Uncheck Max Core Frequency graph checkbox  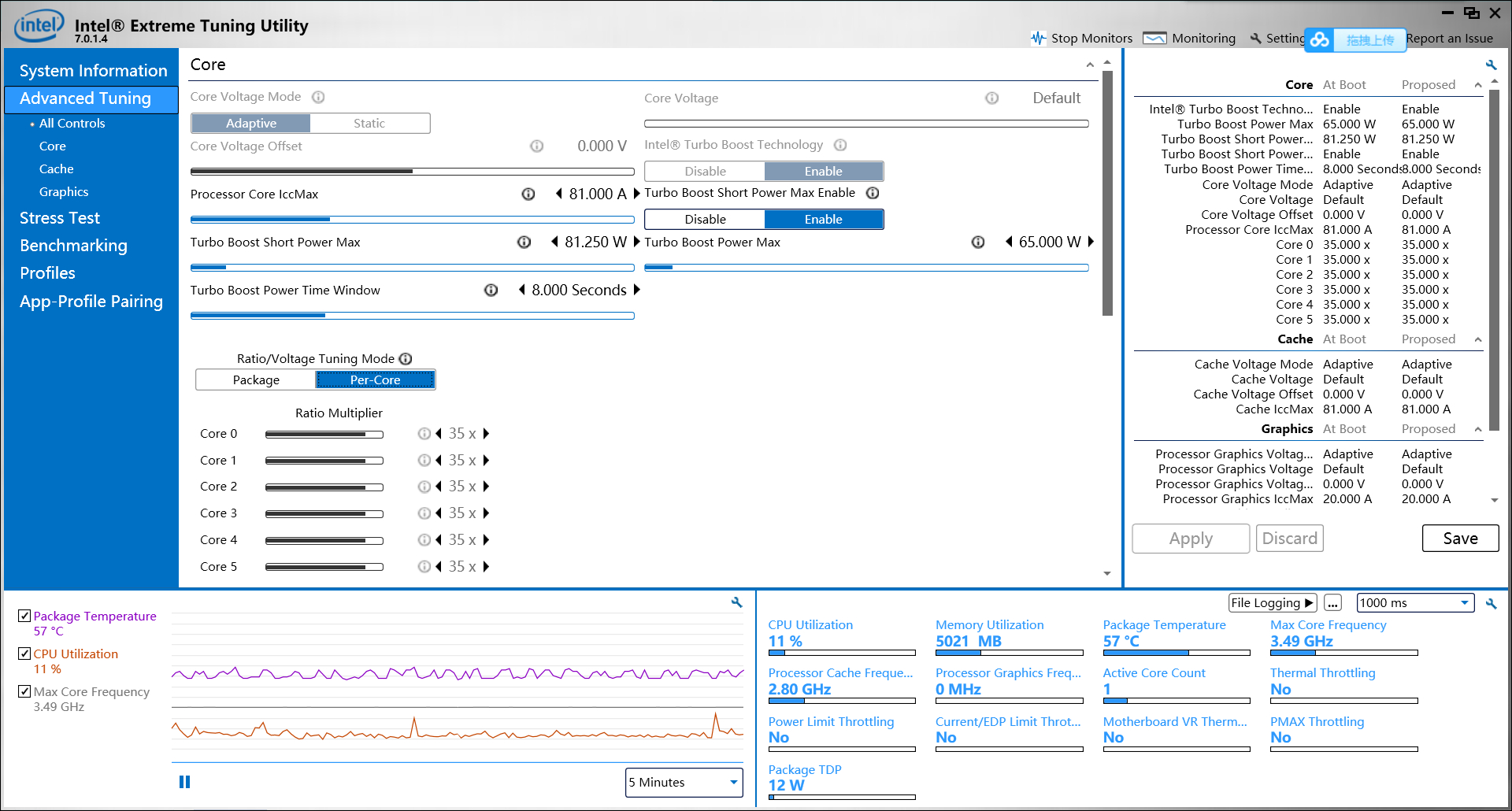pos(24,691)
